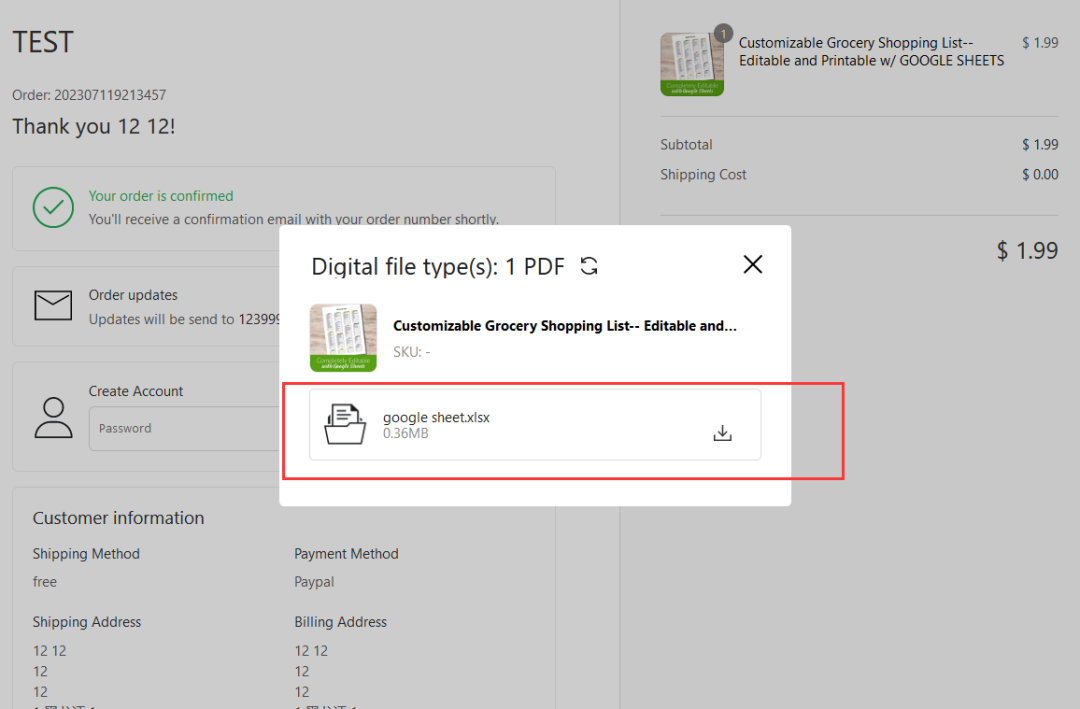Click the Order updates label

click(133, 295)
